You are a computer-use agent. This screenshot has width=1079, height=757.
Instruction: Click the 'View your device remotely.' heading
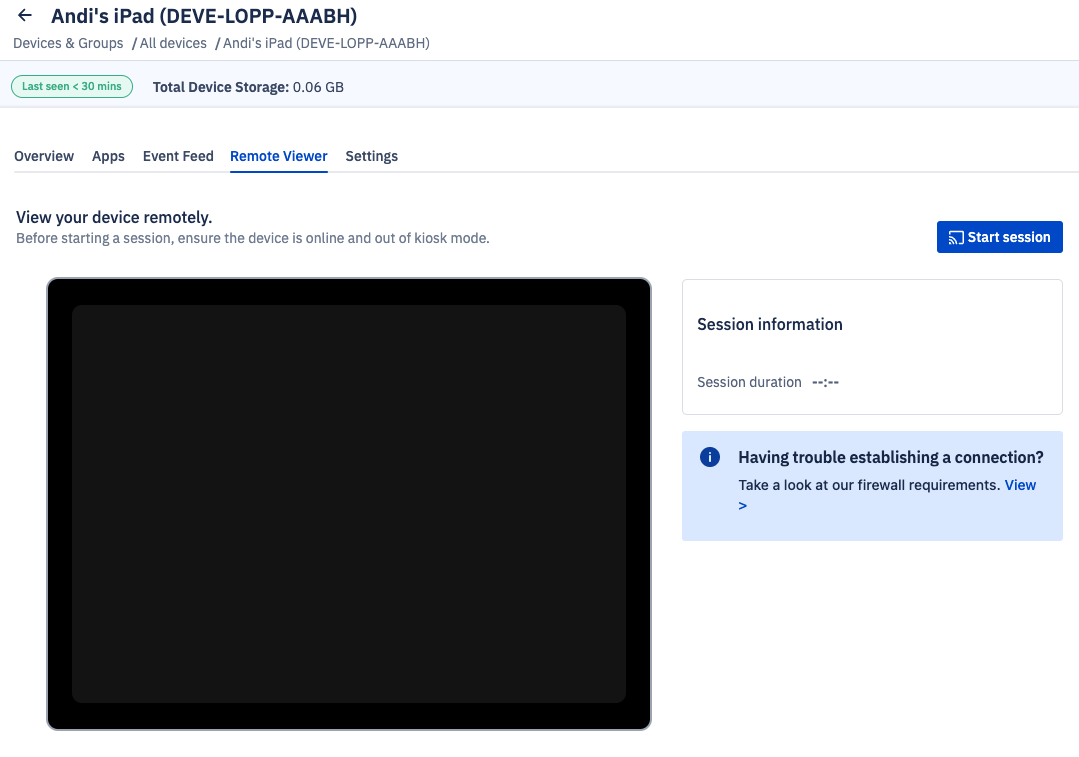coord(114,217)
